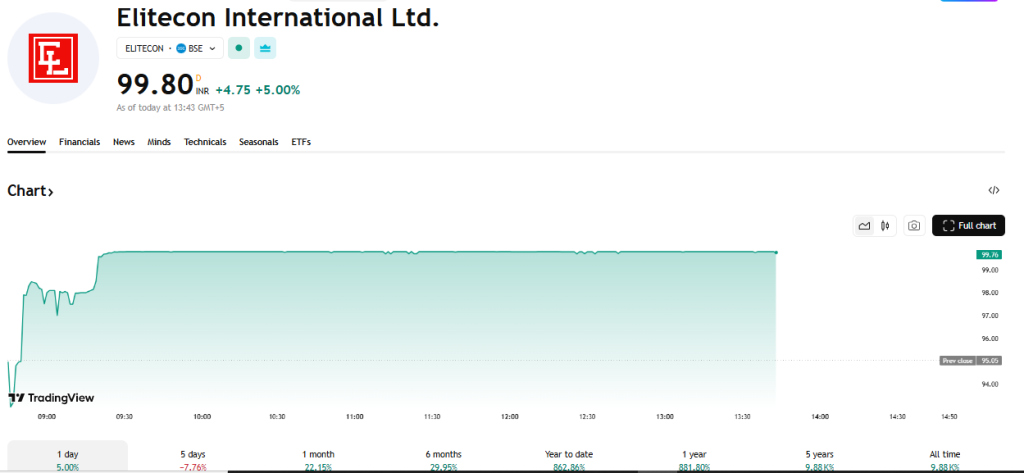Open the ELITECON BSE symbol dropdown
This screenshot has height=473, width=1024.
click(x=170, y=48)
